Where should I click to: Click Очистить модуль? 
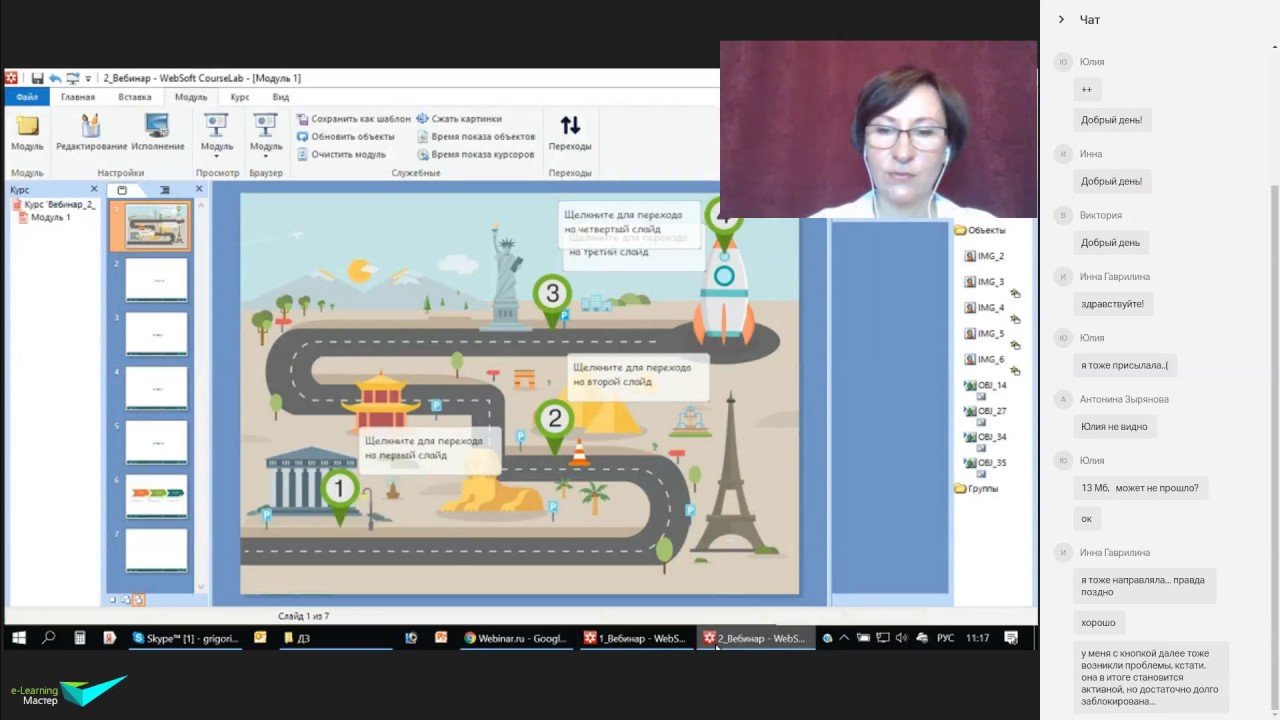point(341,155)
